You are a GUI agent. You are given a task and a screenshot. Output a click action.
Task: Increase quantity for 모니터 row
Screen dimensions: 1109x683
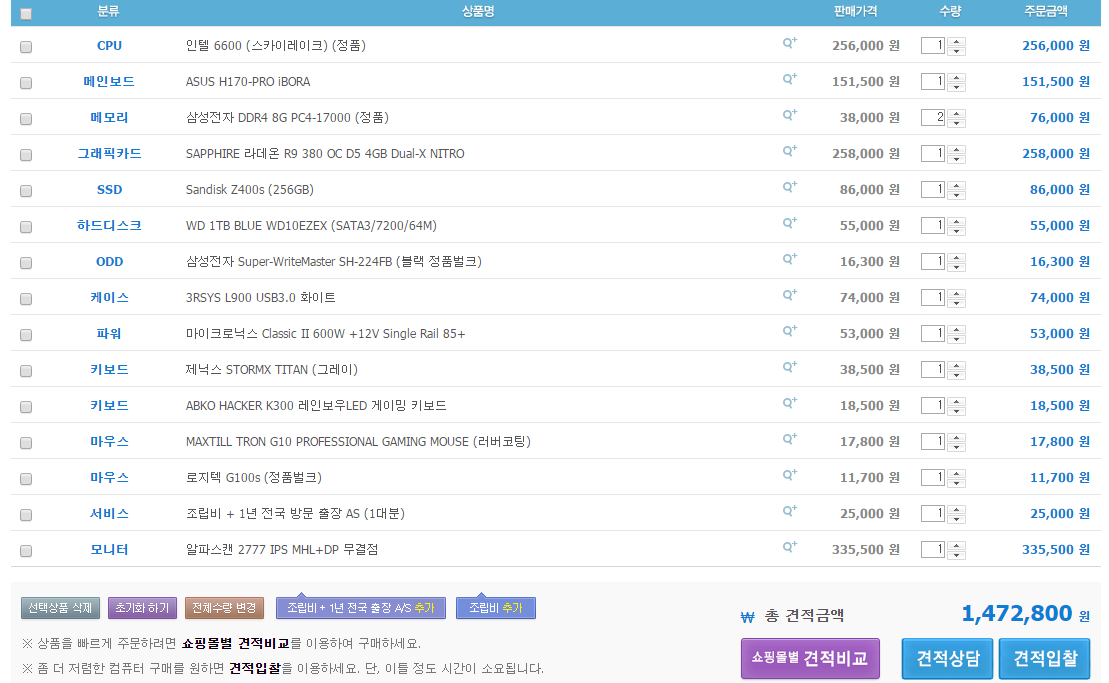pos(956,545)
